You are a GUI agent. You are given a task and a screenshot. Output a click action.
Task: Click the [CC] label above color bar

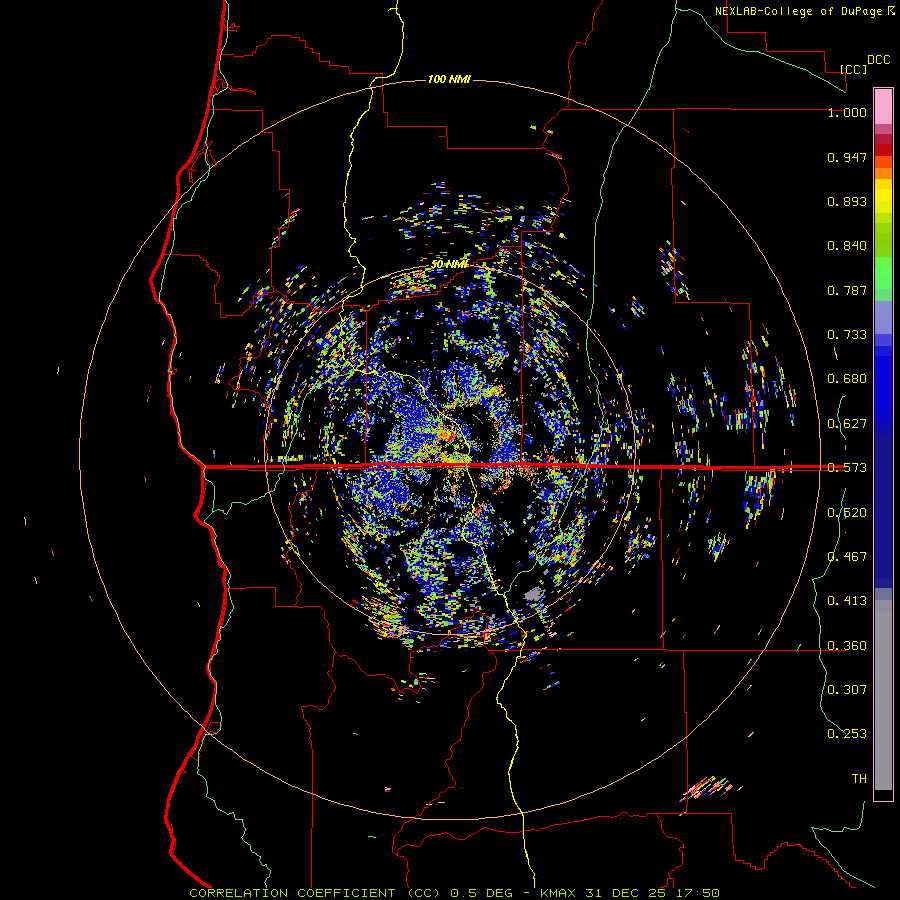click(853, 69)
